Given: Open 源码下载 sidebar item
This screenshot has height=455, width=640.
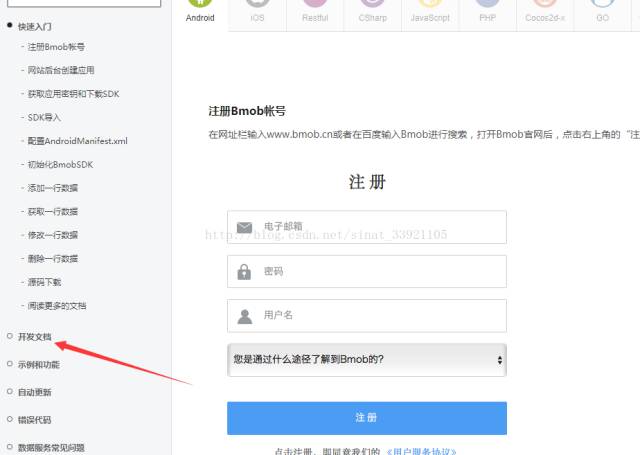Looking at the screenshot, I should coord(44,282).
